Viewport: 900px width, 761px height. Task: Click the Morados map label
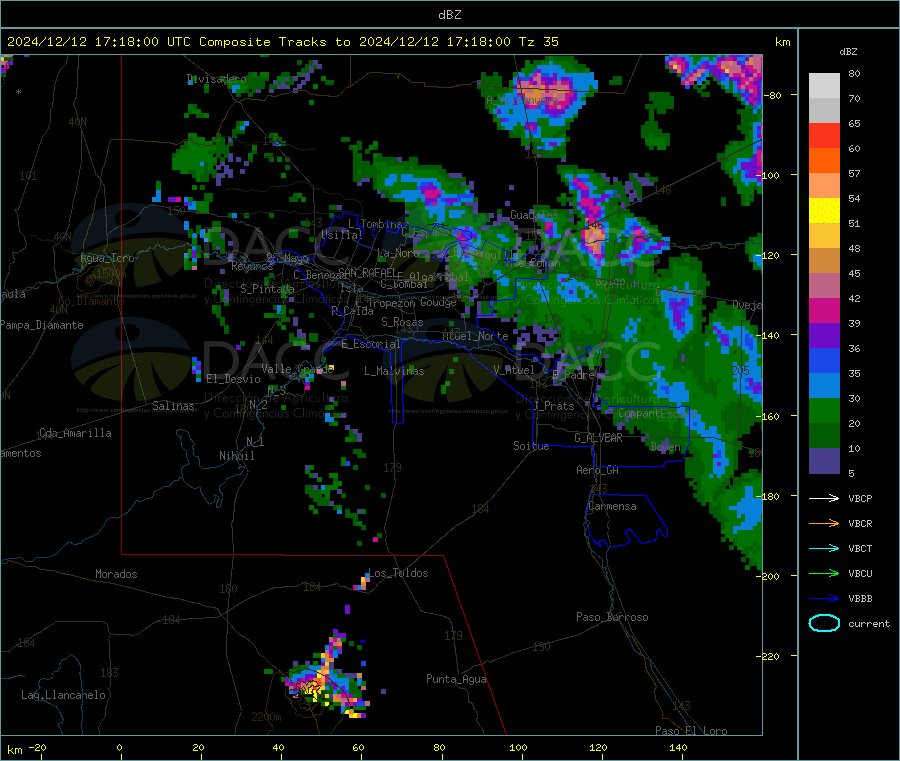point(116,574)
